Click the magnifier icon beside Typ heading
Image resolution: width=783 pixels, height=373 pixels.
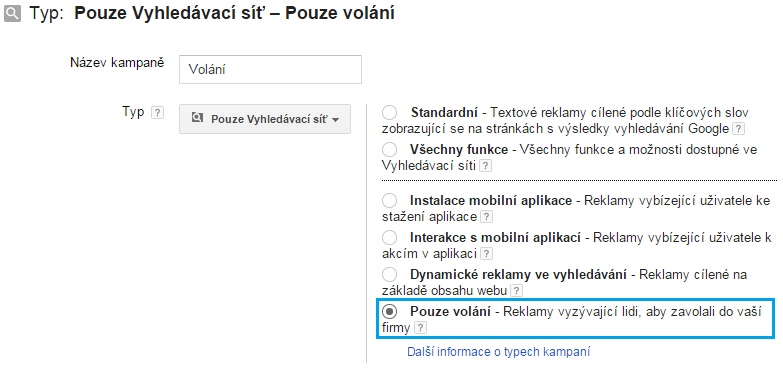click(x=12, y=13)
